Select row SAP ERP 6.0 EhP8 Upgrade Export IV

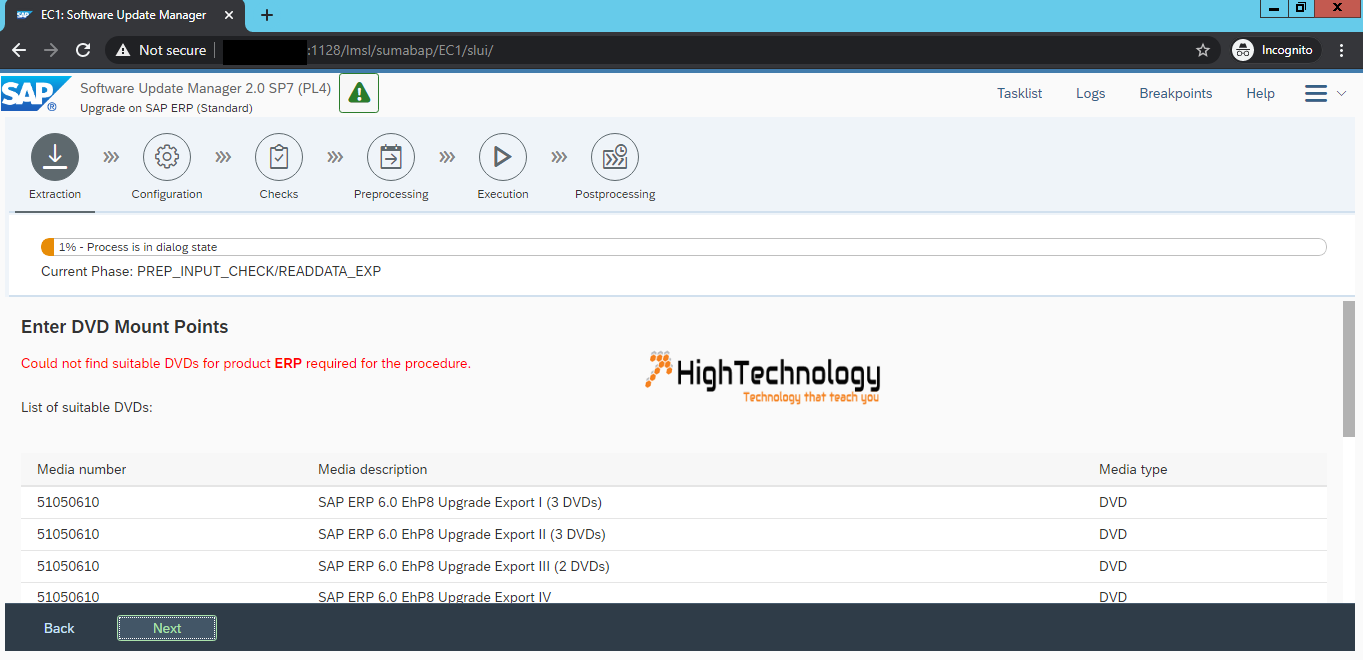coord(674,594)
